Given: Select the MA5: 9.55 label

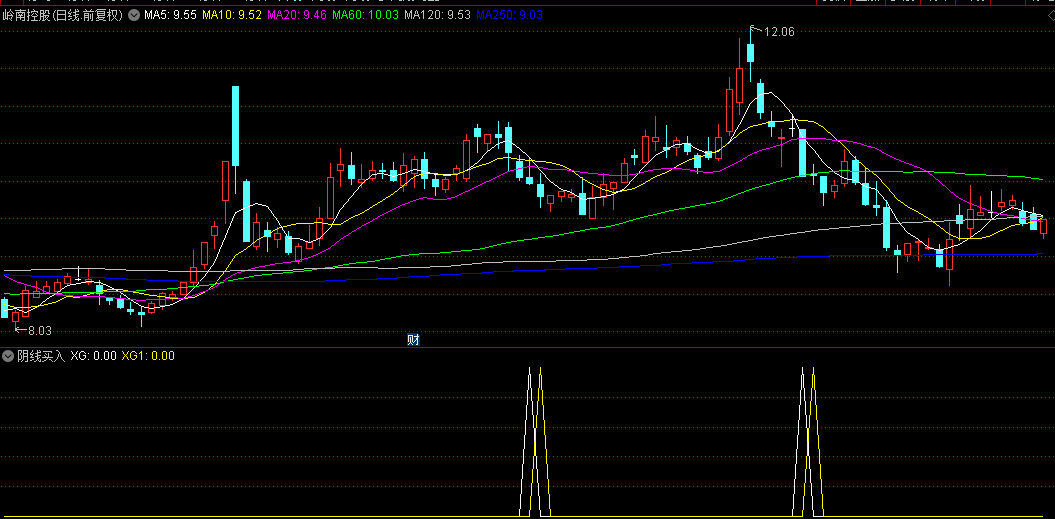Looking at the screenshot, I should coord(170,15).
